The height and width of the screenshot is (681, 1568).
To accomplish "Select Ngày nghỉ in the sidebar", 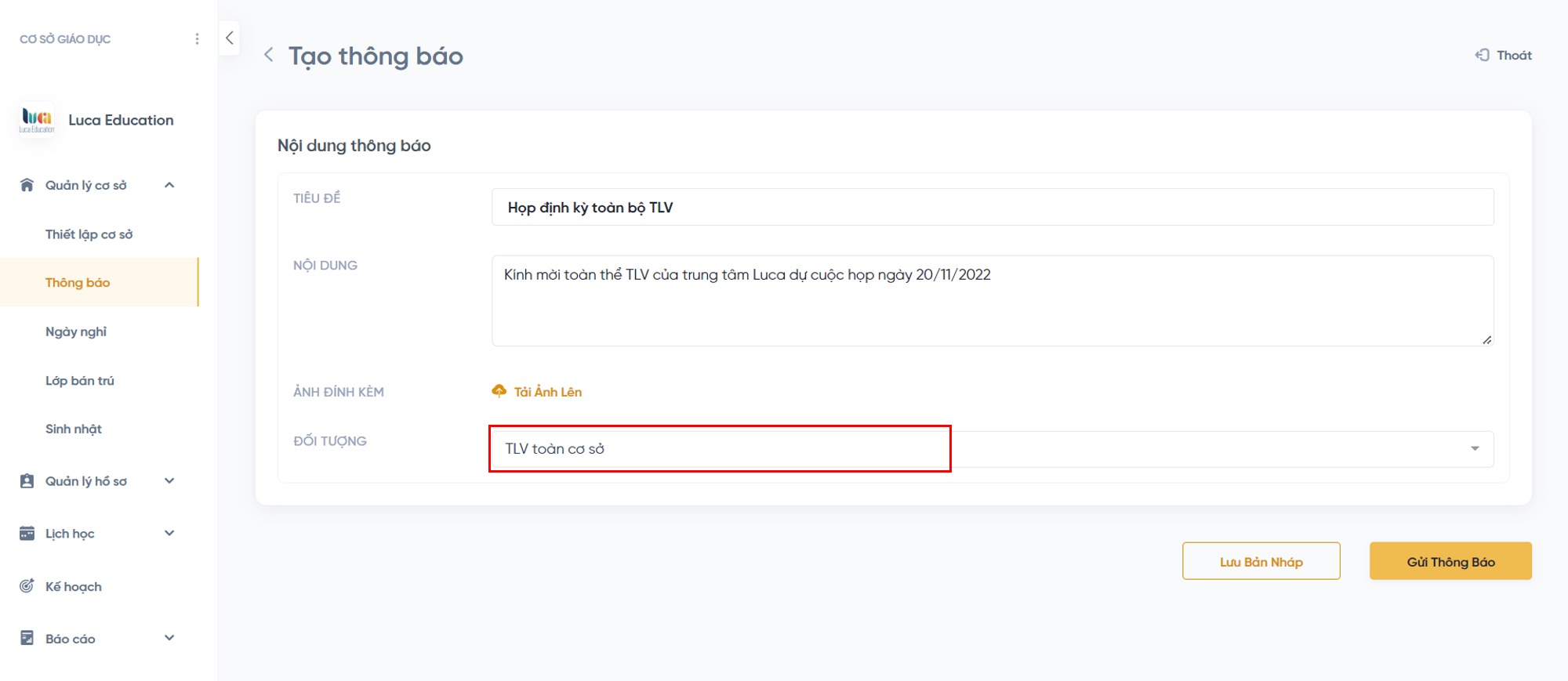I will click(76, 331).
